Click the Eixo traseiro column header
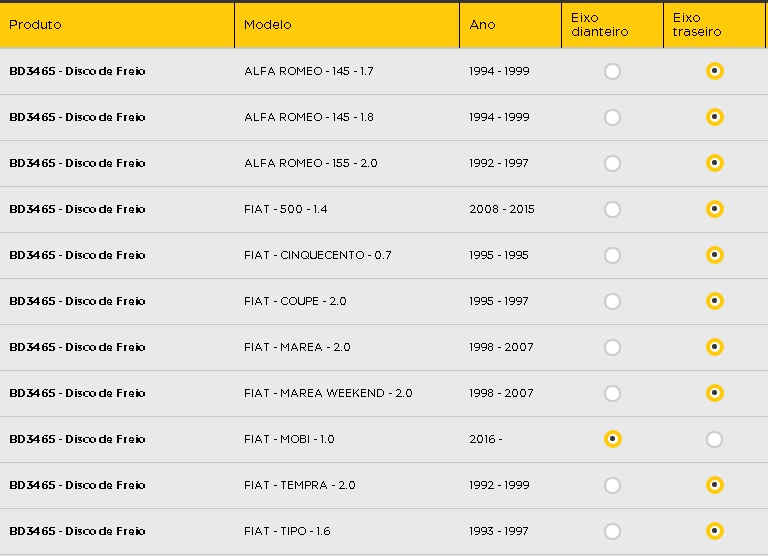 (x=714, y=25)
